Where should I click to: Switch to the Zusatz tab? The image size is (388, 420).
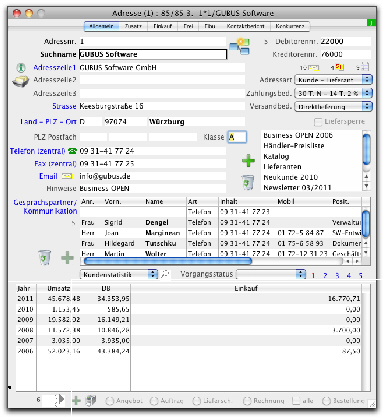[133, 26]
